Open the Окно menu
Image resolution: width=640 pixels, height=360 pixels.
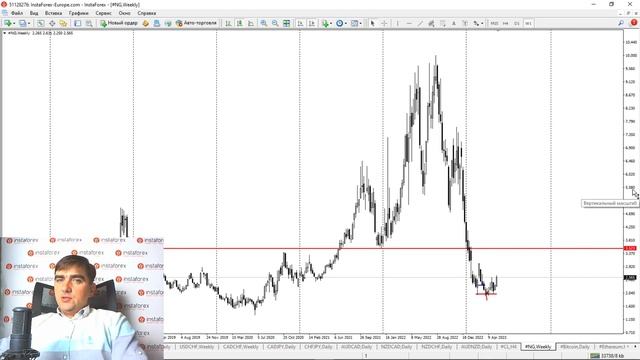(124, 13)
